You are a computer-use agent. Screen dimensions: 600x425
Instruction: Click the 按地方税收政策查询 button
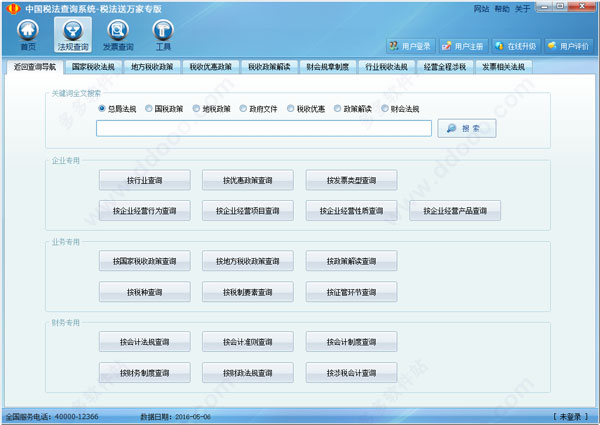coord(248,261)
